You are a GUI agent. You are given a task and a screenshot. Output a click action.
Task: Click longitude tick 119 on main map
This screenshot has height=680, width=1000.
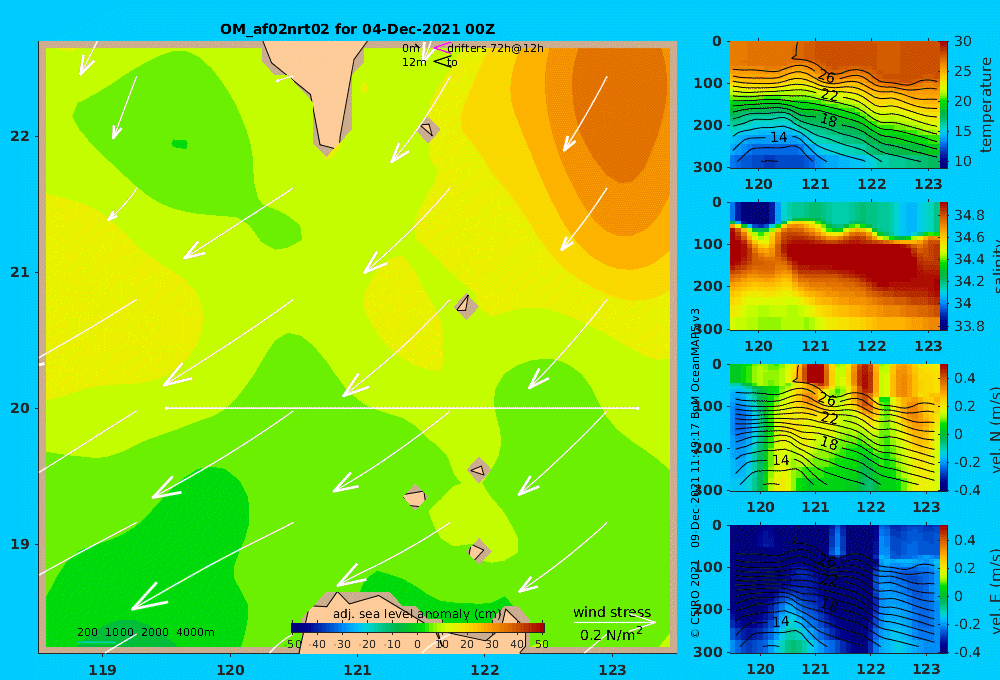pyautogui.click(x=102, y=670)
